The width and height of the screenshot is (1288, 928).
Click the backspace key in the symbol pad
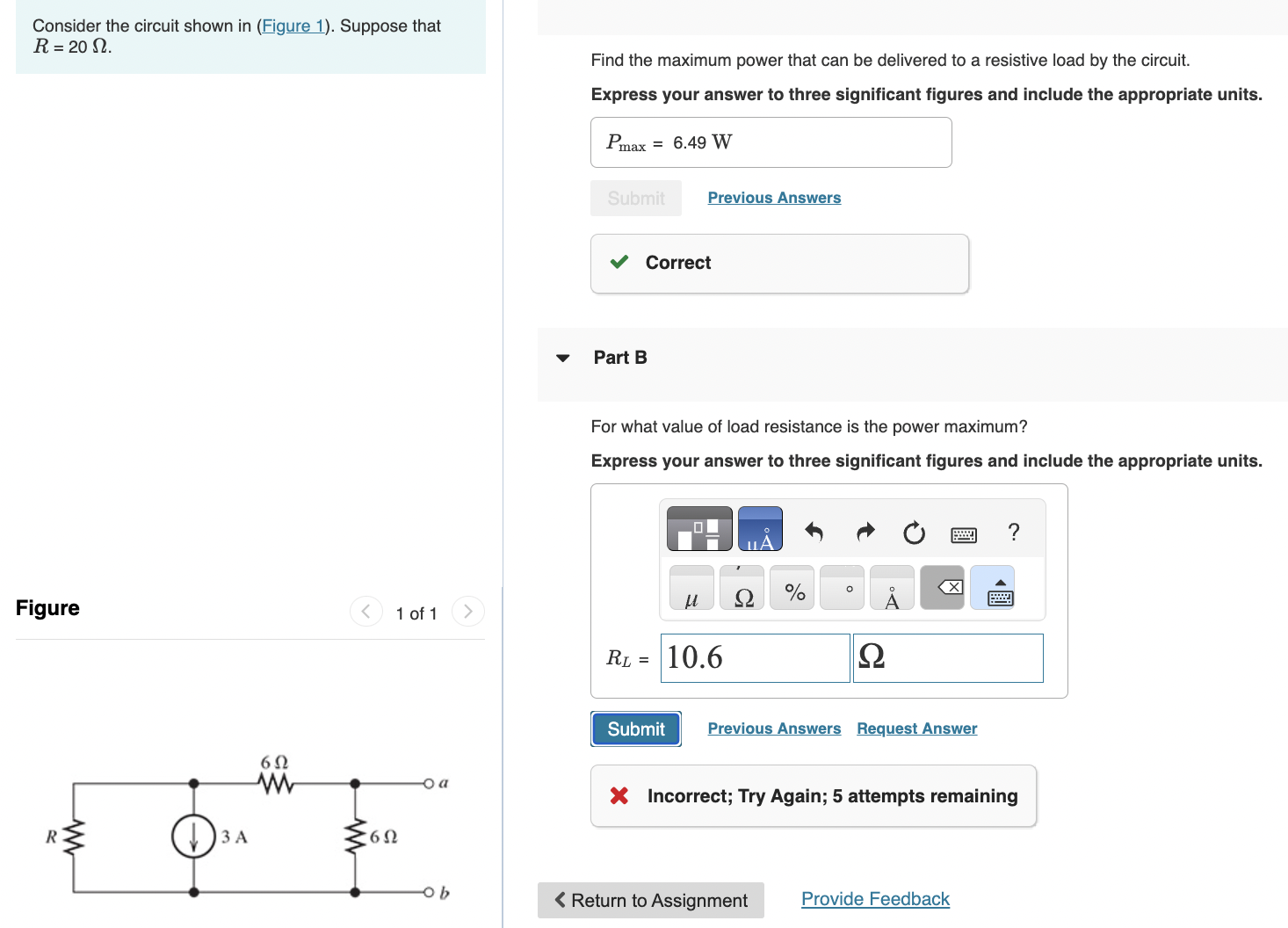[942, 587]
